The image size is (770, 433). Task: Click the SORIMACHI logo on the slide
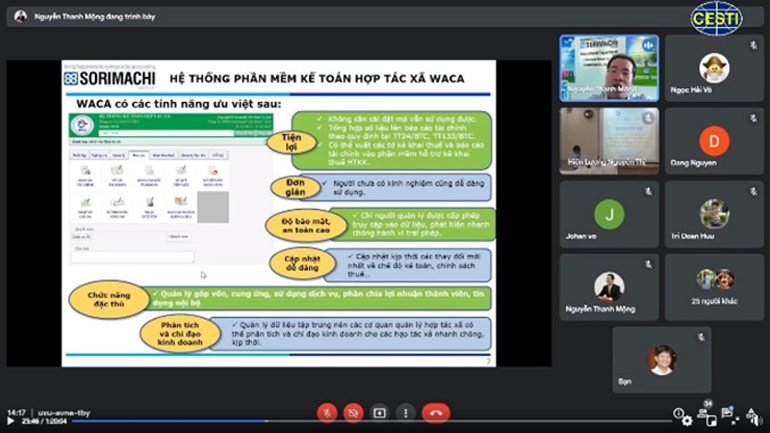pyautogui.click(x=110, y=79)
